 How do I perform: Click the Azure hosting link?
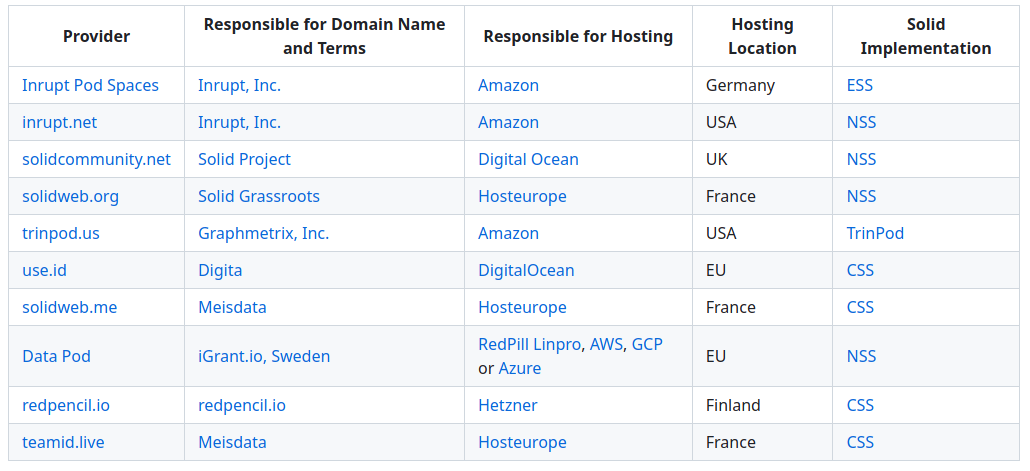coord(520,368)
